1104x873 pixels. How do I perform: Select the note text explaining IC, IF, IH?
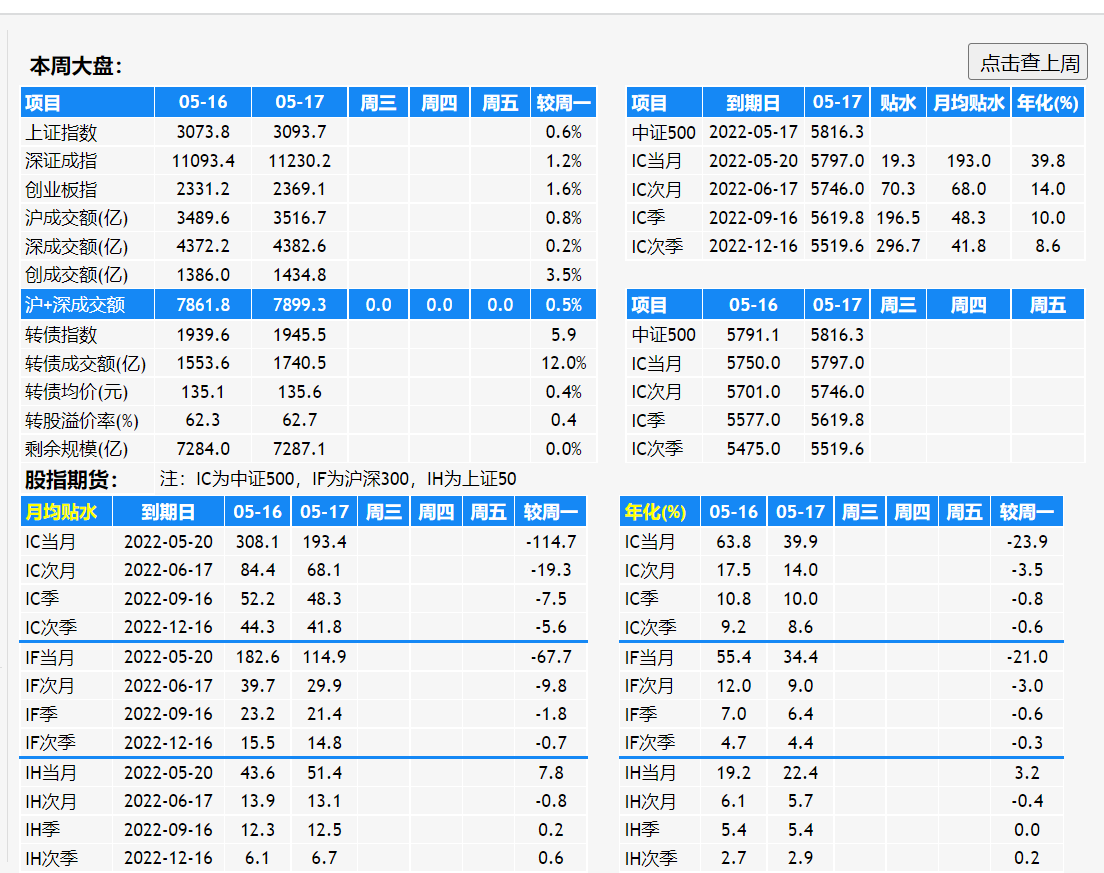pyautogui.click(x=338, y=480)
